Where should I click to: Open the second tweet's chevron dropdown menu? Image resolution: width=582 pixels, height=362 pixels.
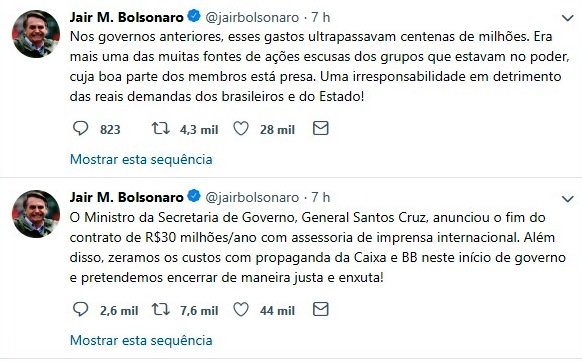coord(568,199)
